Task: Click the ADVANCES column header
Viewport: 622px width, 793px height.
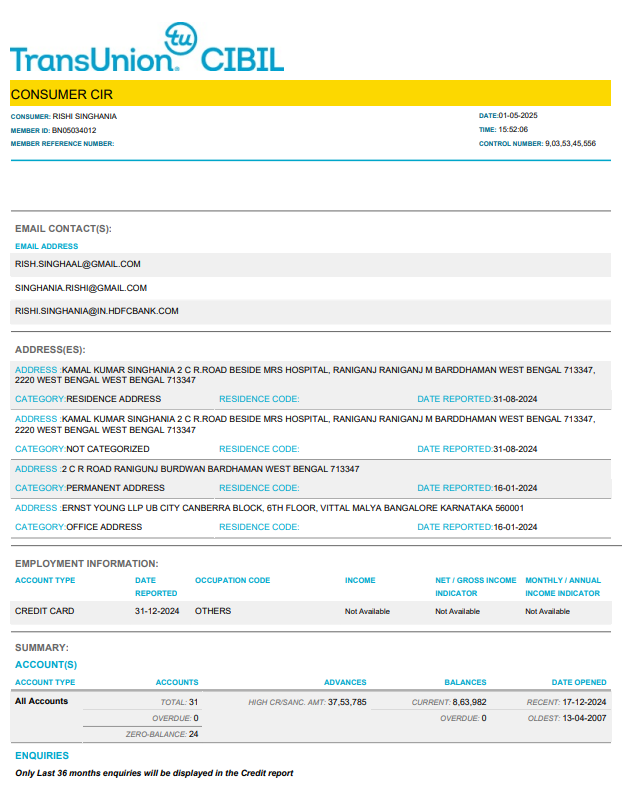Action: [x=345, y=682]
